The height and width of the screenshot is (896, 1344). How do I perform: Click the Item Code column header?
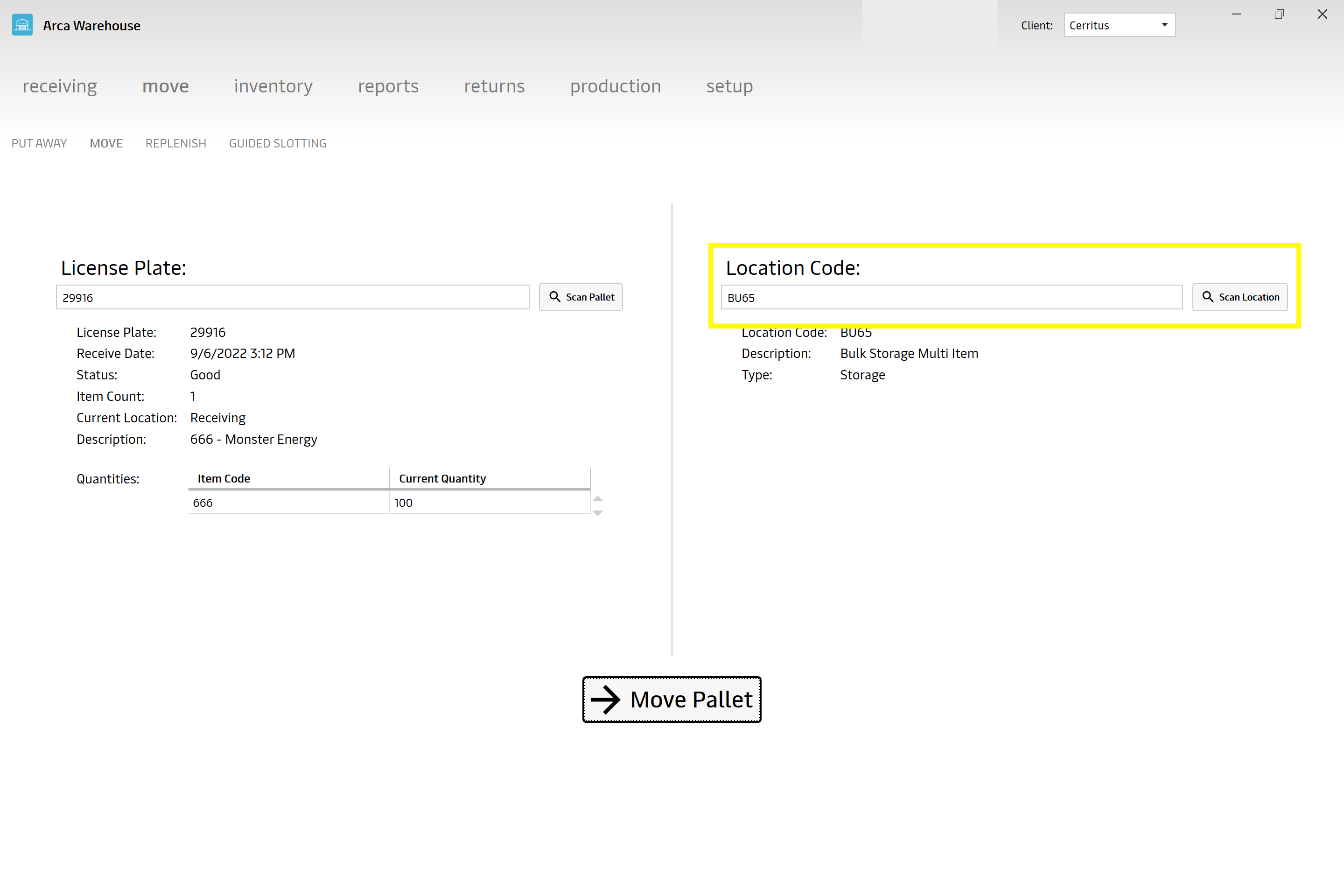[288, 478]
